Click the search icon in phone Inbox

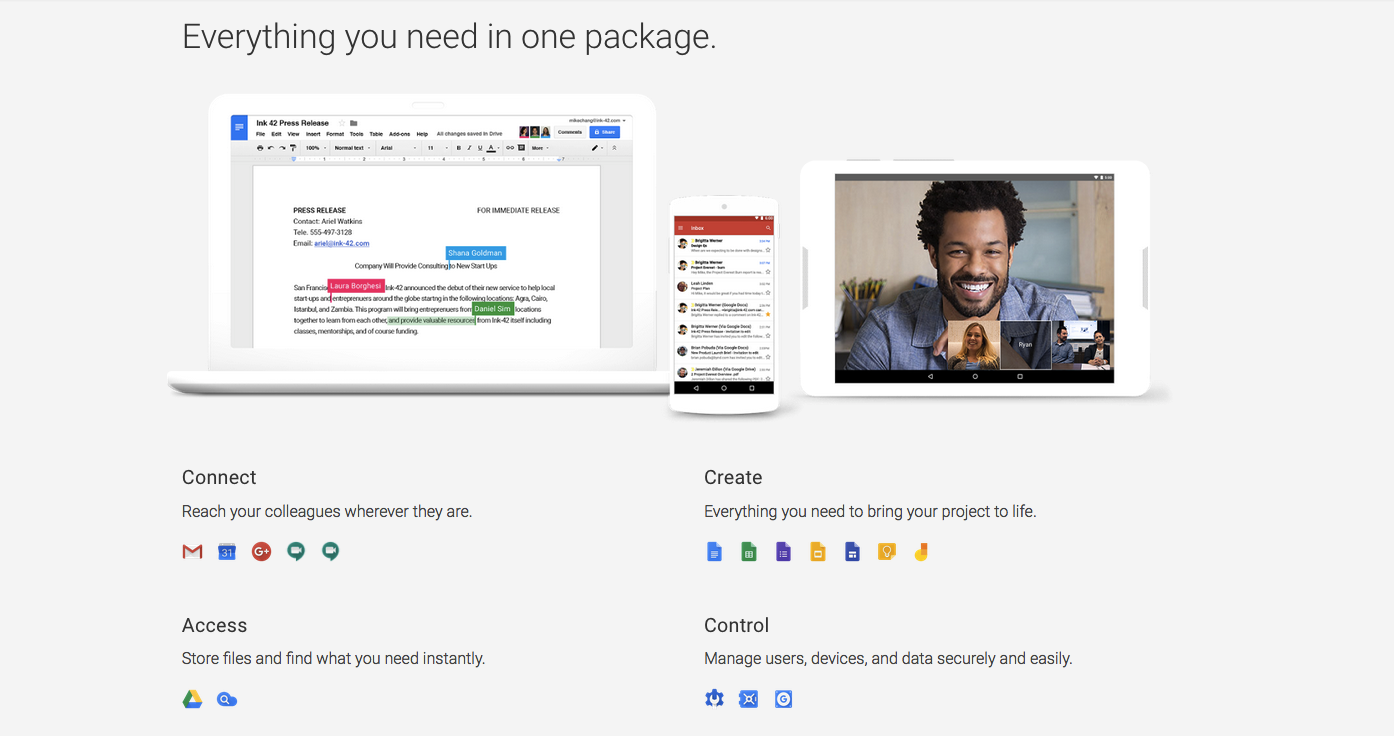coord(768,228)
